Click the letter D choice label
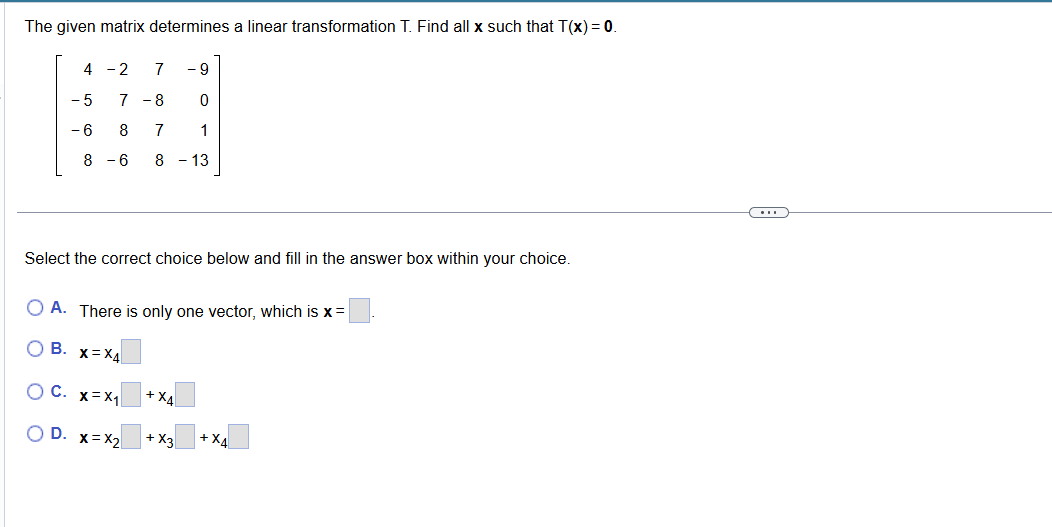Viewport: 1052px width, 527px height. coord(59,434)
